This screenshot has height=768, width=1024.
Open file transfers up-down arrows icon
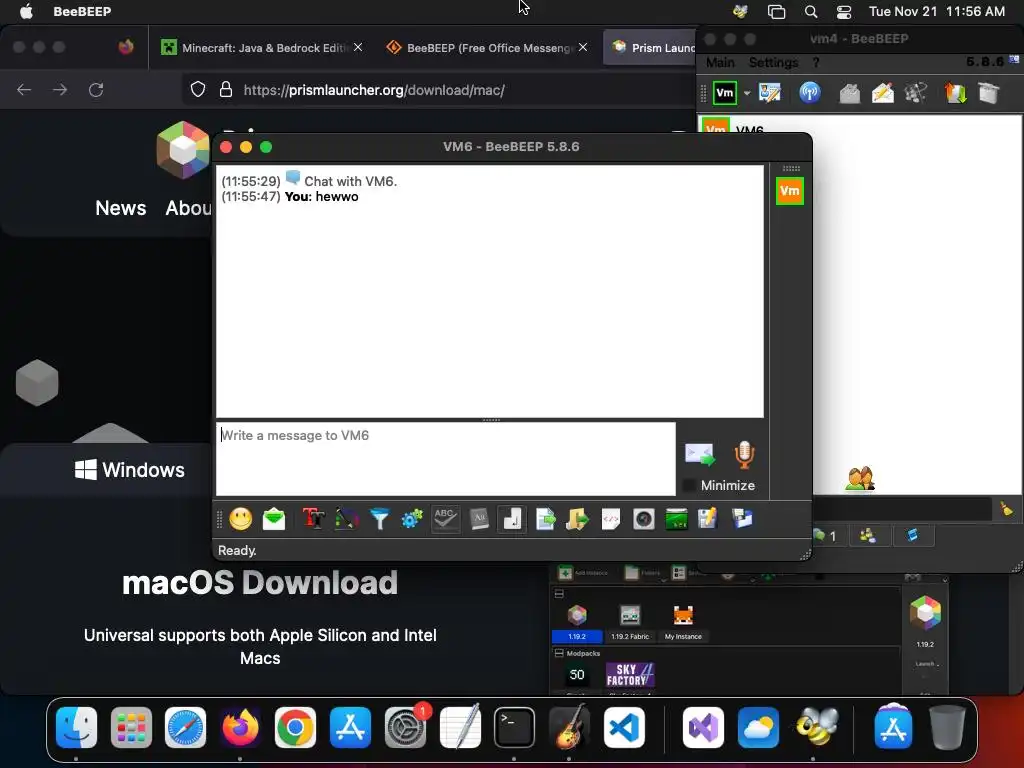pyautogui.click(x=955, y=93)
